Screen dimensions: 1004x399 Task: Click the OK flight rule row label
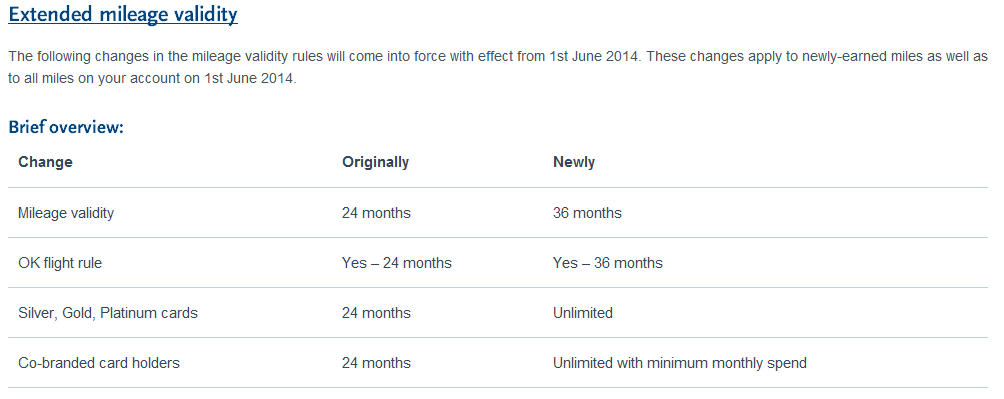(60, 263)
